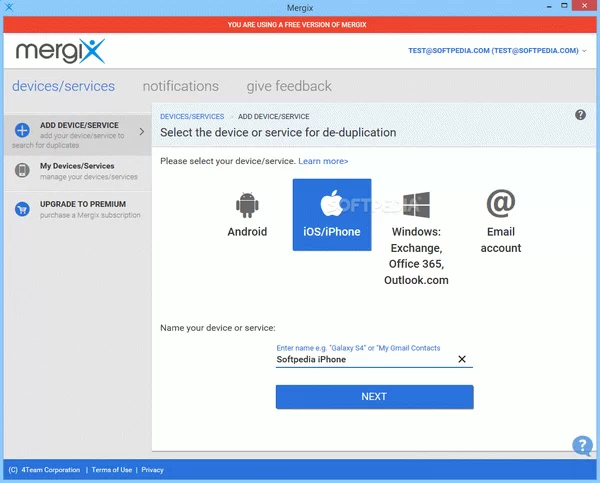Screen dimensions: 600x483
Task: Click the Add Device/Service plus icon
Action: pos(22,131)
